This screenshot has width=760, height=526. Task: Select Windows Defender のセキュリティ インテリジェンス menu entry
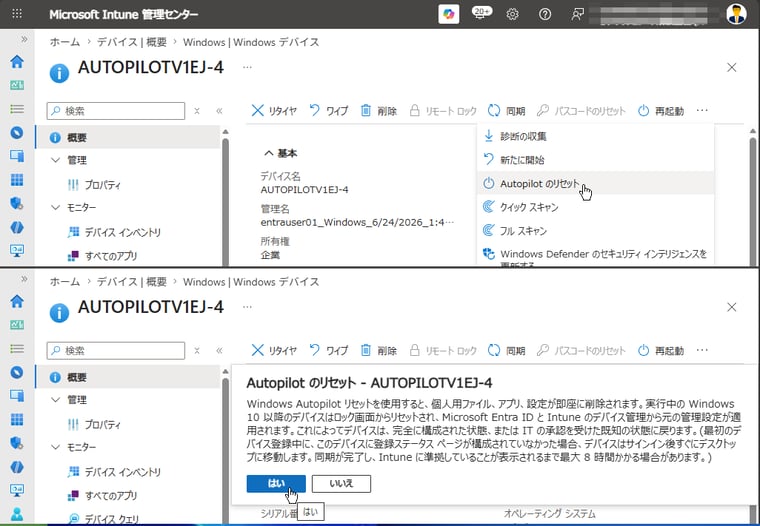[x=595, y=255]
